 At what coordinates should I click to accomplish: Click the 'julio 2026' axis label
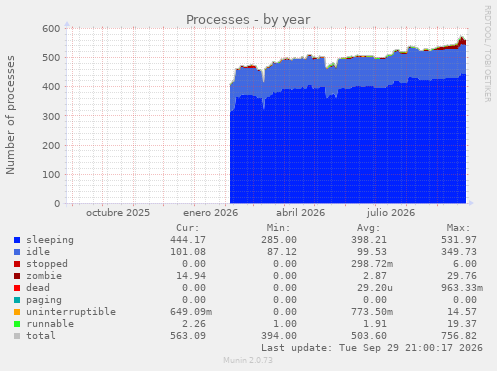(391, 213)
